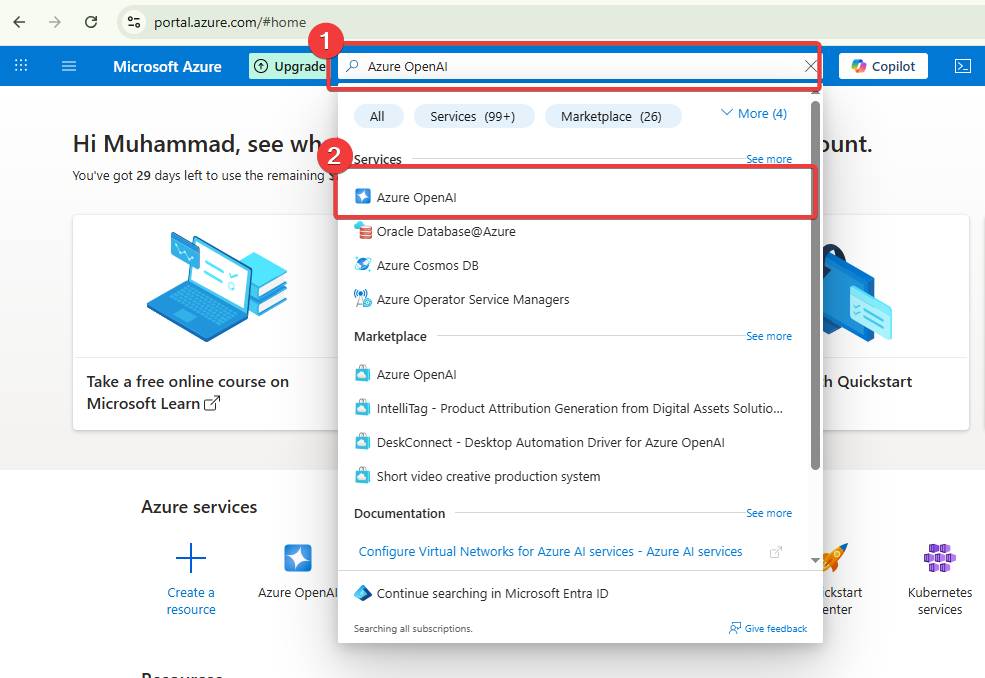This screenshot has width=985, height=678.
Task: Select the All filter tab
Action: pyautogui.click(x=377, y=116)
